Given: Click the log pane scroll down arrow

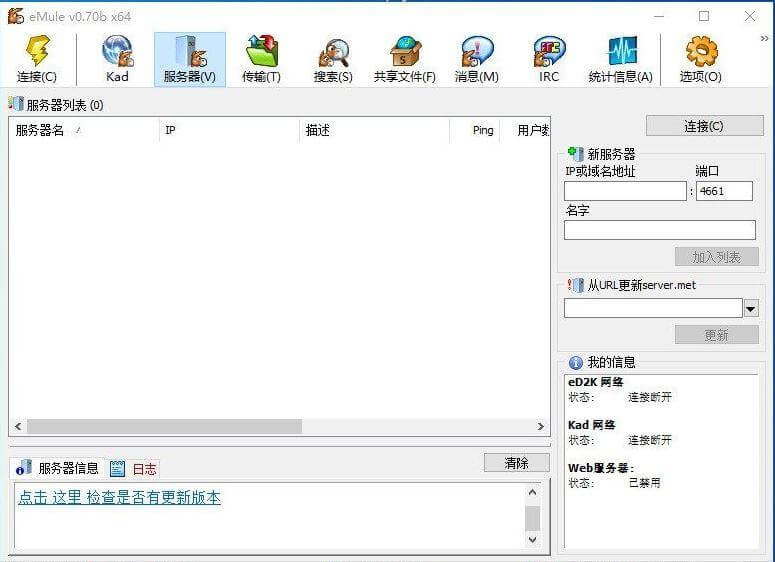Looking at the screenshot, I should 532,539.
